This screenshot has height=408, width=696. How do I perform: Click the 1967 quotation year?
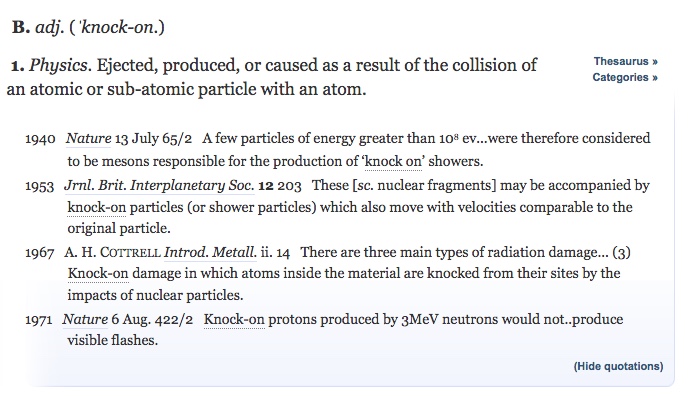[40, 253]
